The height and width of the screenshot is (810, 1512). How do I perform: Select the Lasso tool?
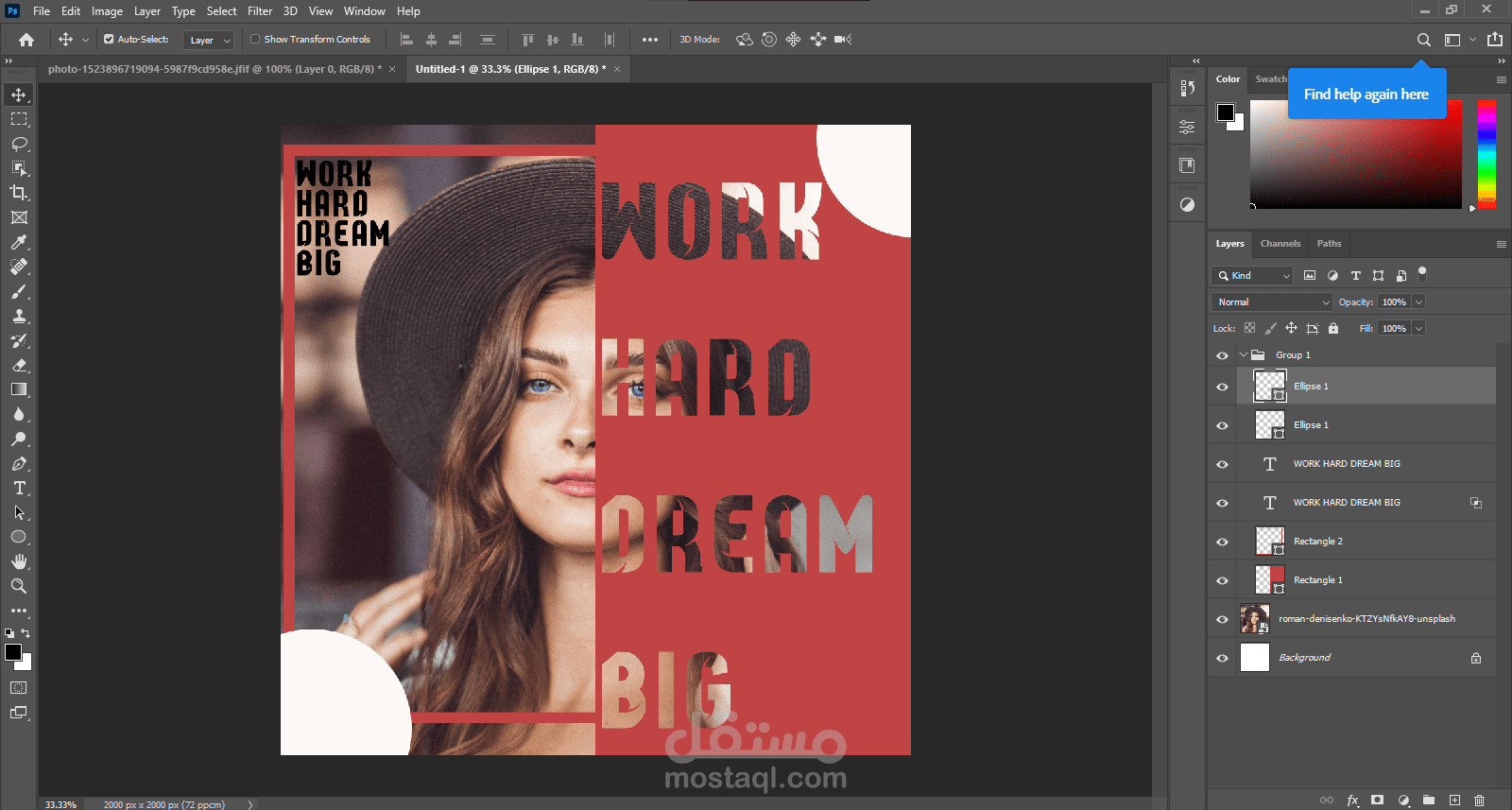(19, 144)
